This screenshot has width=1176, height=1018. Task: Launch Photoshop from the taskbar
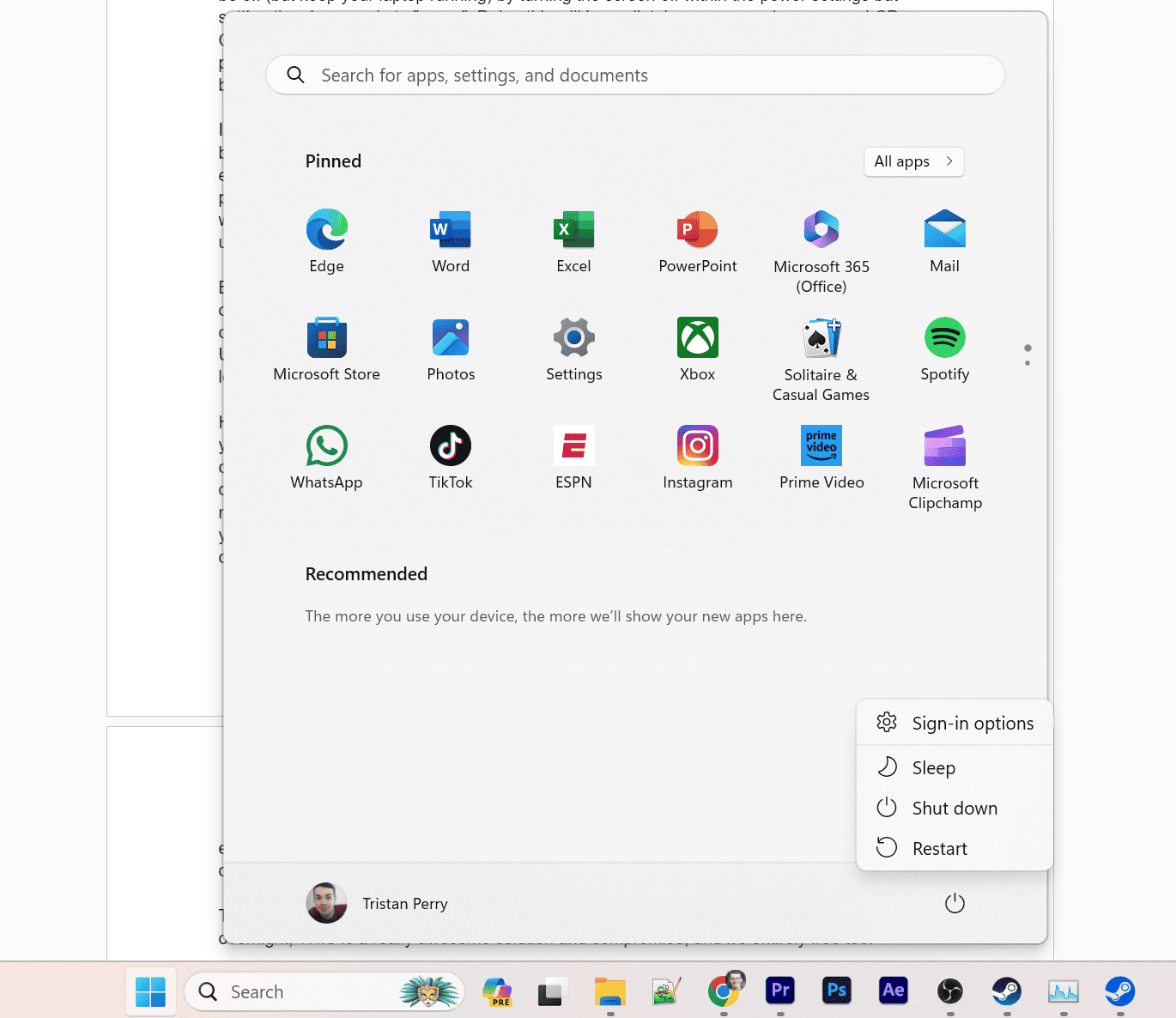point(837,991)
